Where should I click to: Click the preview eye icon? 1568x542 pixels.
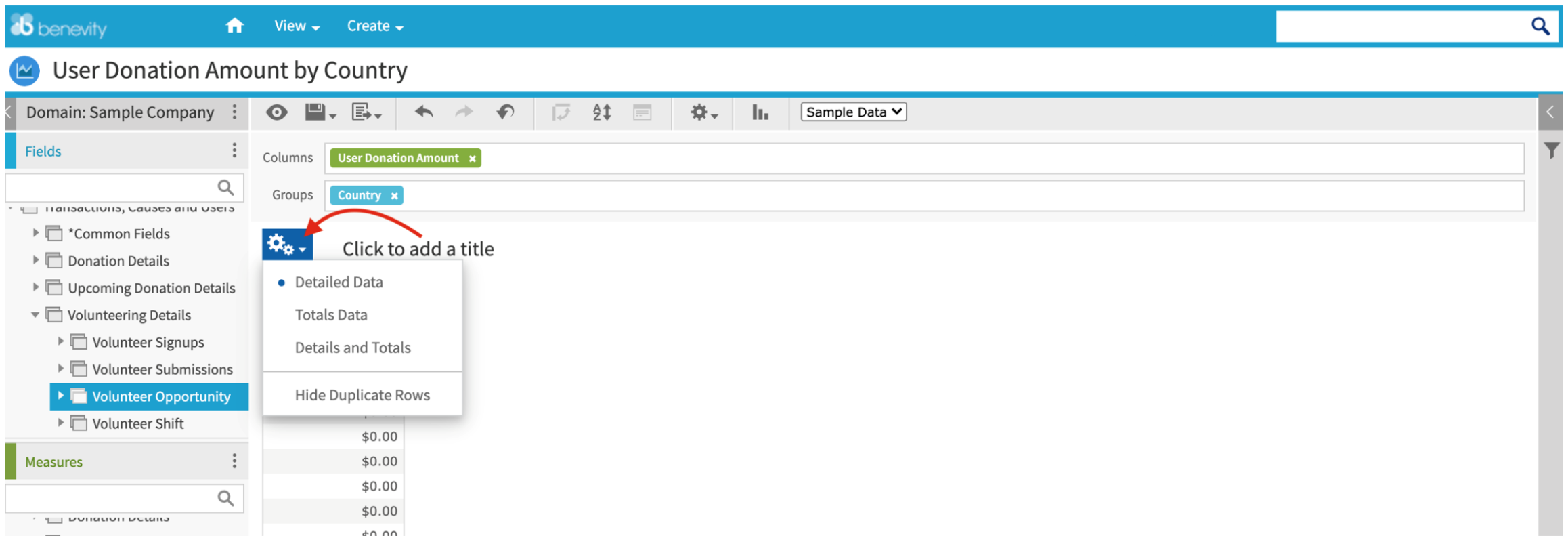pos(276,112)
